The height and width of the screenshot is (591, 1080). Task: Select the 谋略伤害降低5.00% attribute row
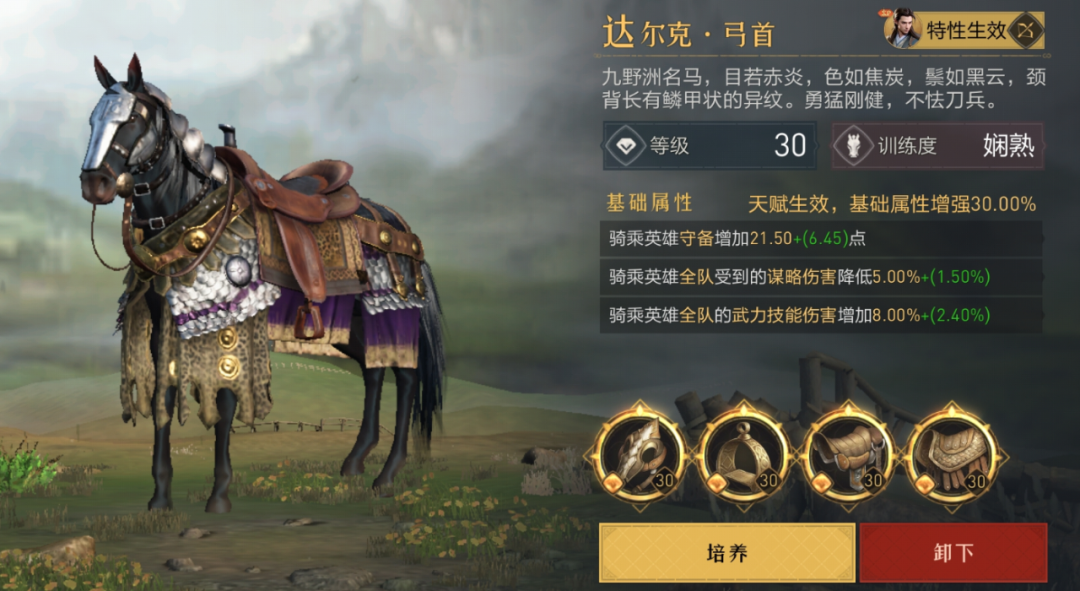click(x=821, y=277)
